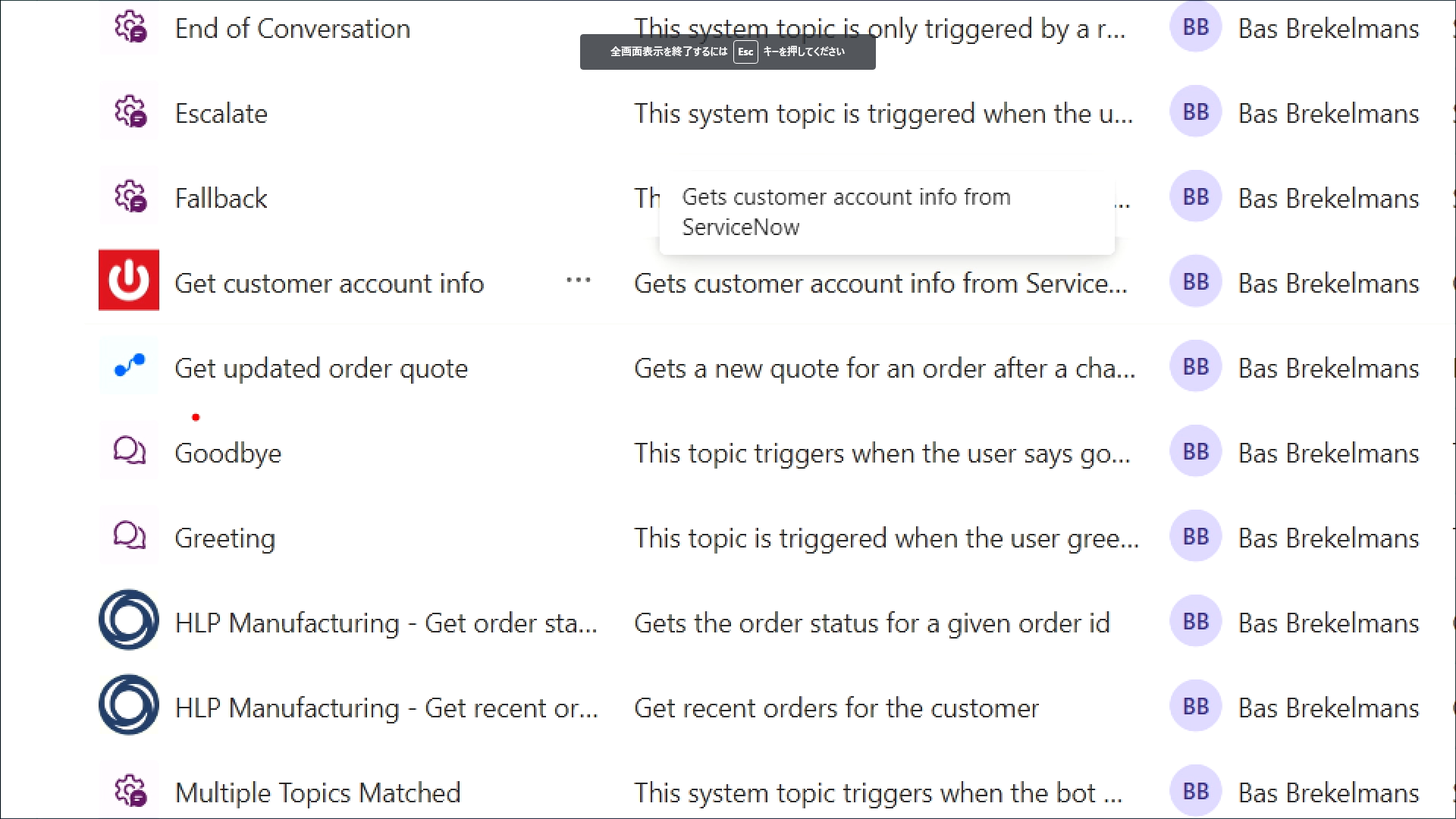Click the Escalate system topic gear icon

tap(130, 112)
